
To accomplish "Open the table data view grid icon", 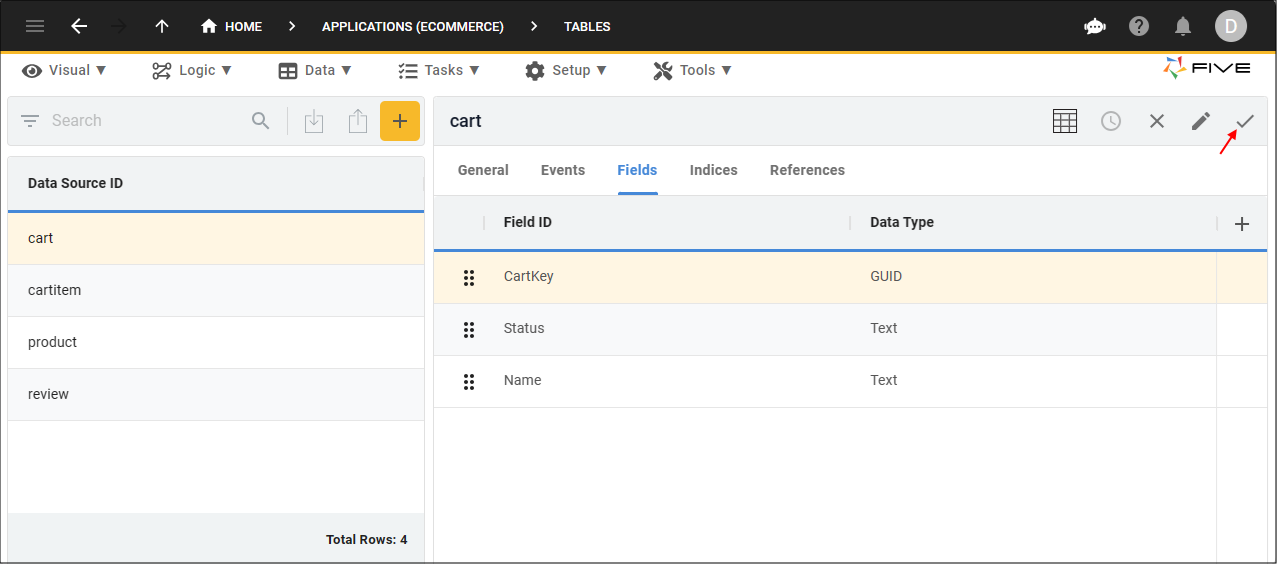I will [1065, 121].
